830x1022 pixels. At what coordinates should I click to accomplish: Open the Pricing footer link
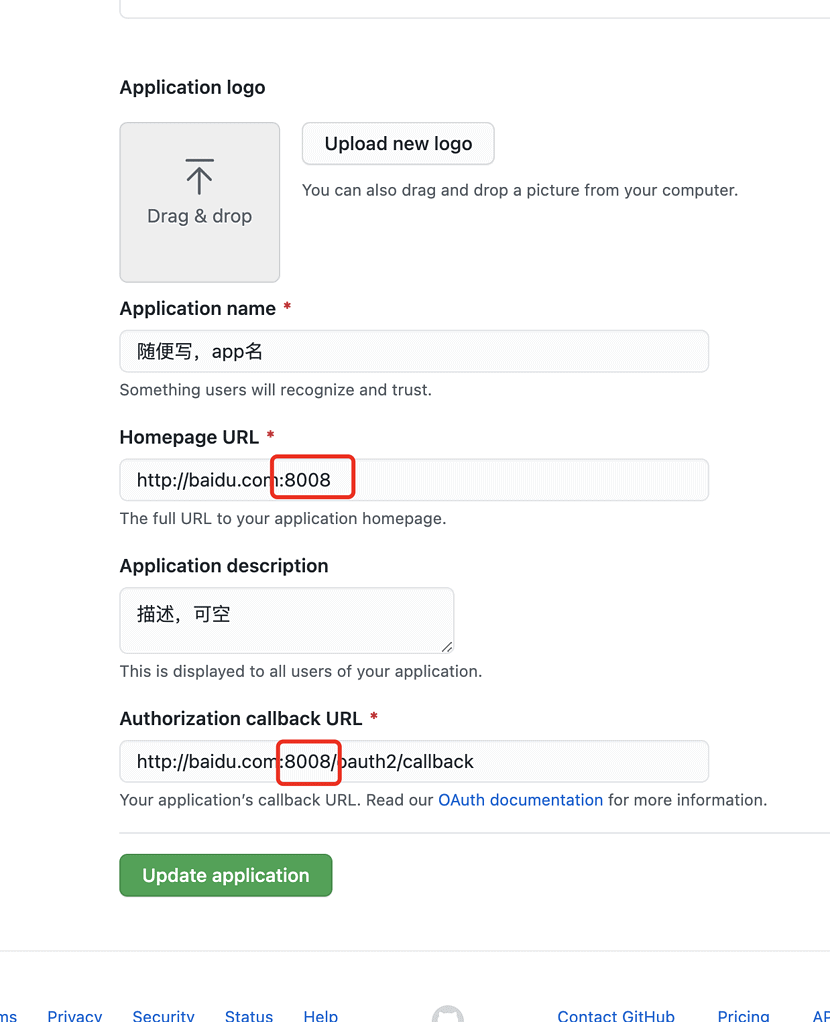(x=743, y=1015)
